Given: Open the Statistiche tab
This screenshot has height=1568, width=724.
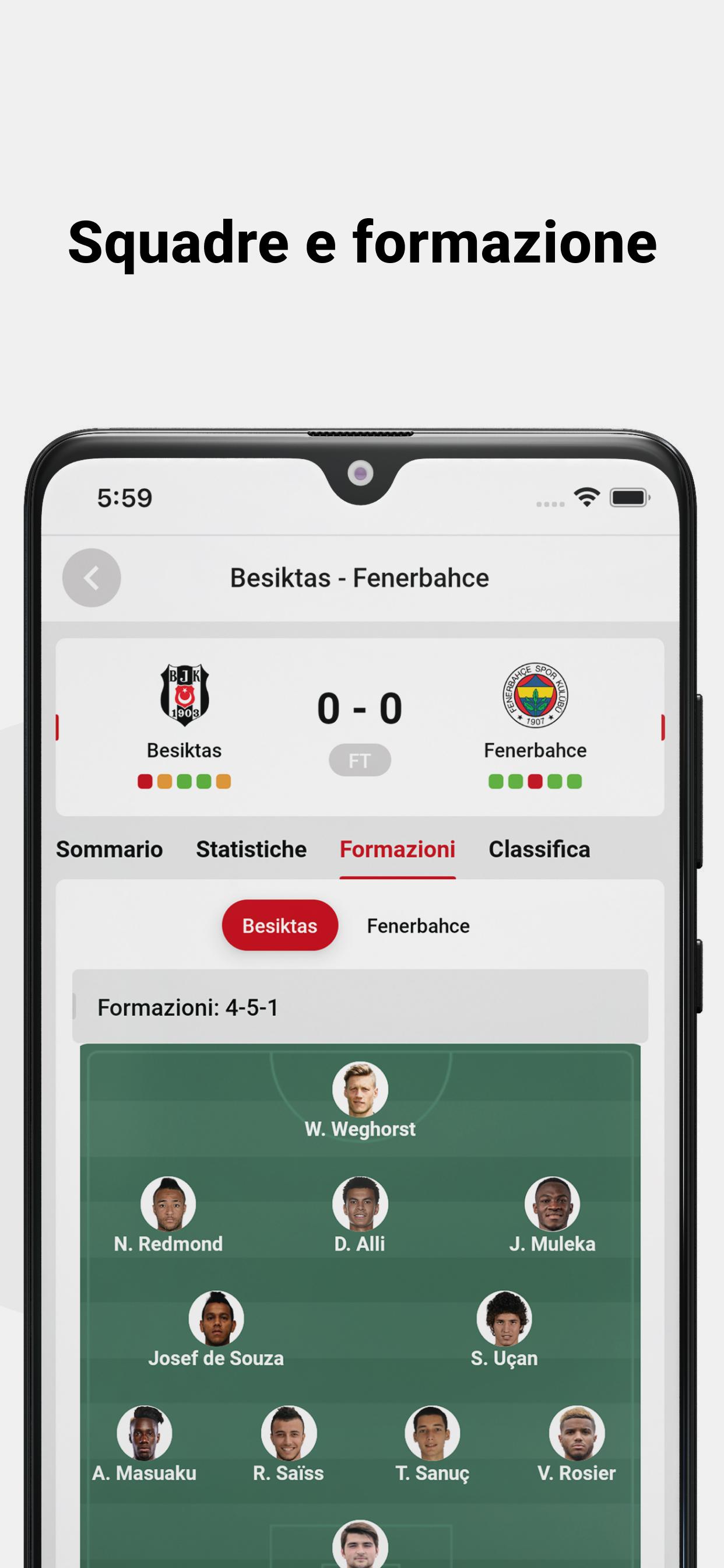Looking at the screenshot, I should 251,849.
